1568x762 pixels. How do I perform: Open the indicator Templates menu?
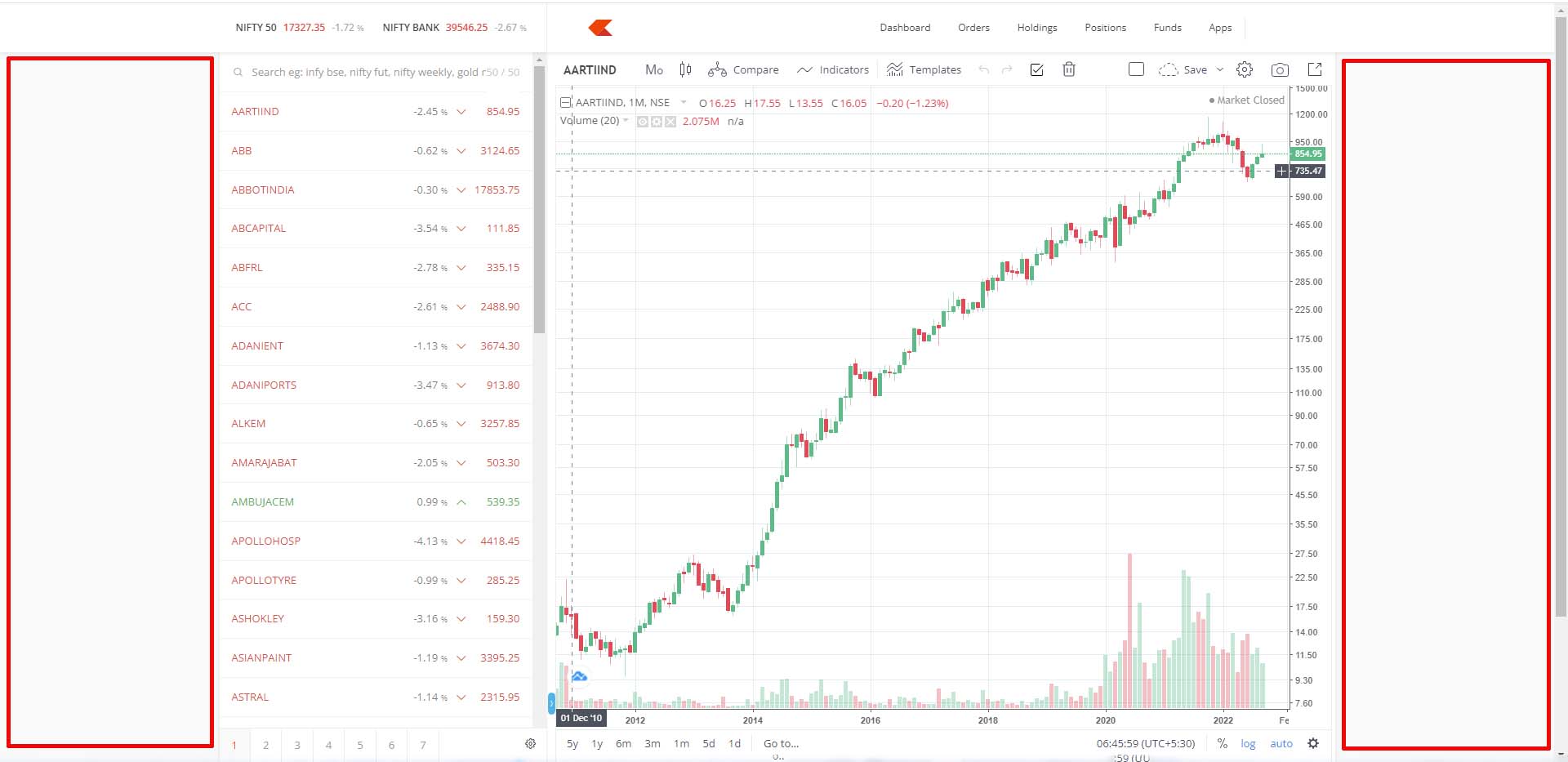click(924, 69)
